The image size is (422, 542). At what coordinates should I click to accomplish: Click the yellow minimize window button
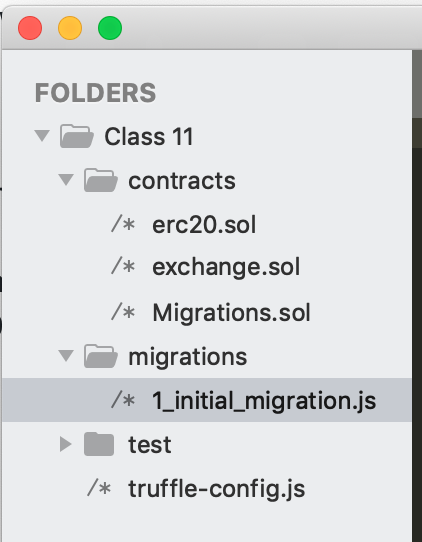(x=70, y=28)
